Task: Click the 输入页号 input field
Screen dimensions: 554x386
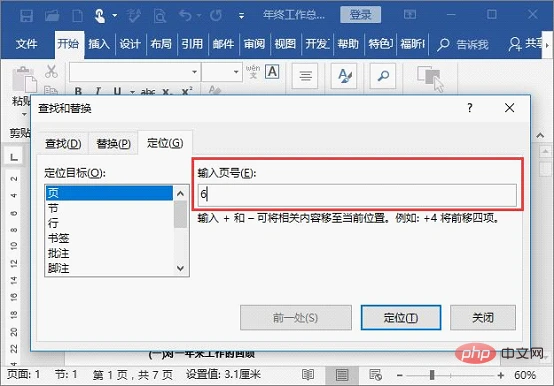Action: tap(357, 195)
